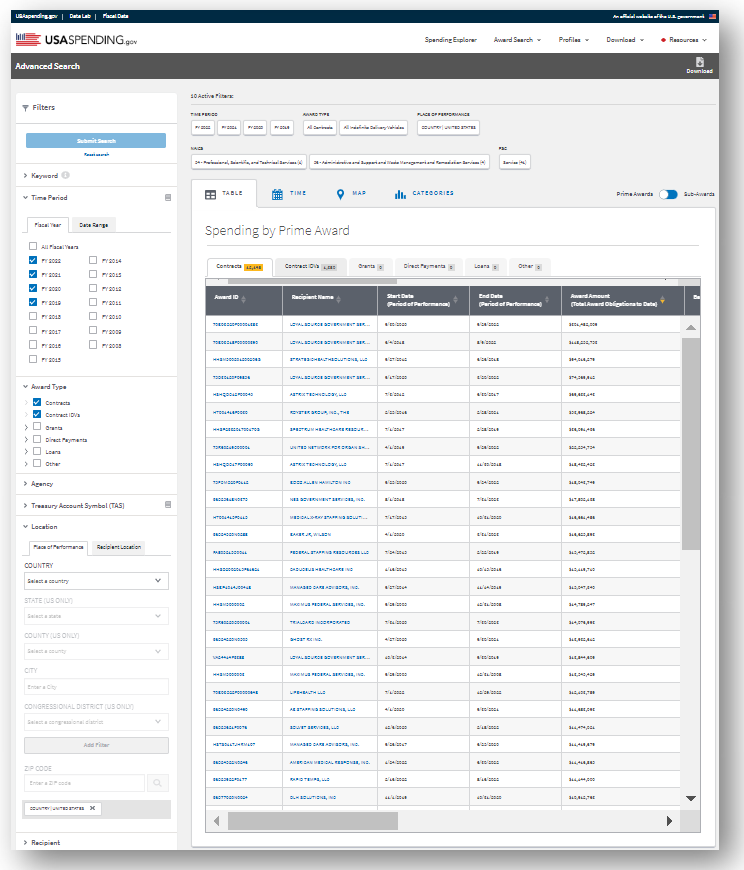The height and width of the screenshot is (870, 744).
Task: Click the horizontal scroll right arrow
Action: (670, 821)
